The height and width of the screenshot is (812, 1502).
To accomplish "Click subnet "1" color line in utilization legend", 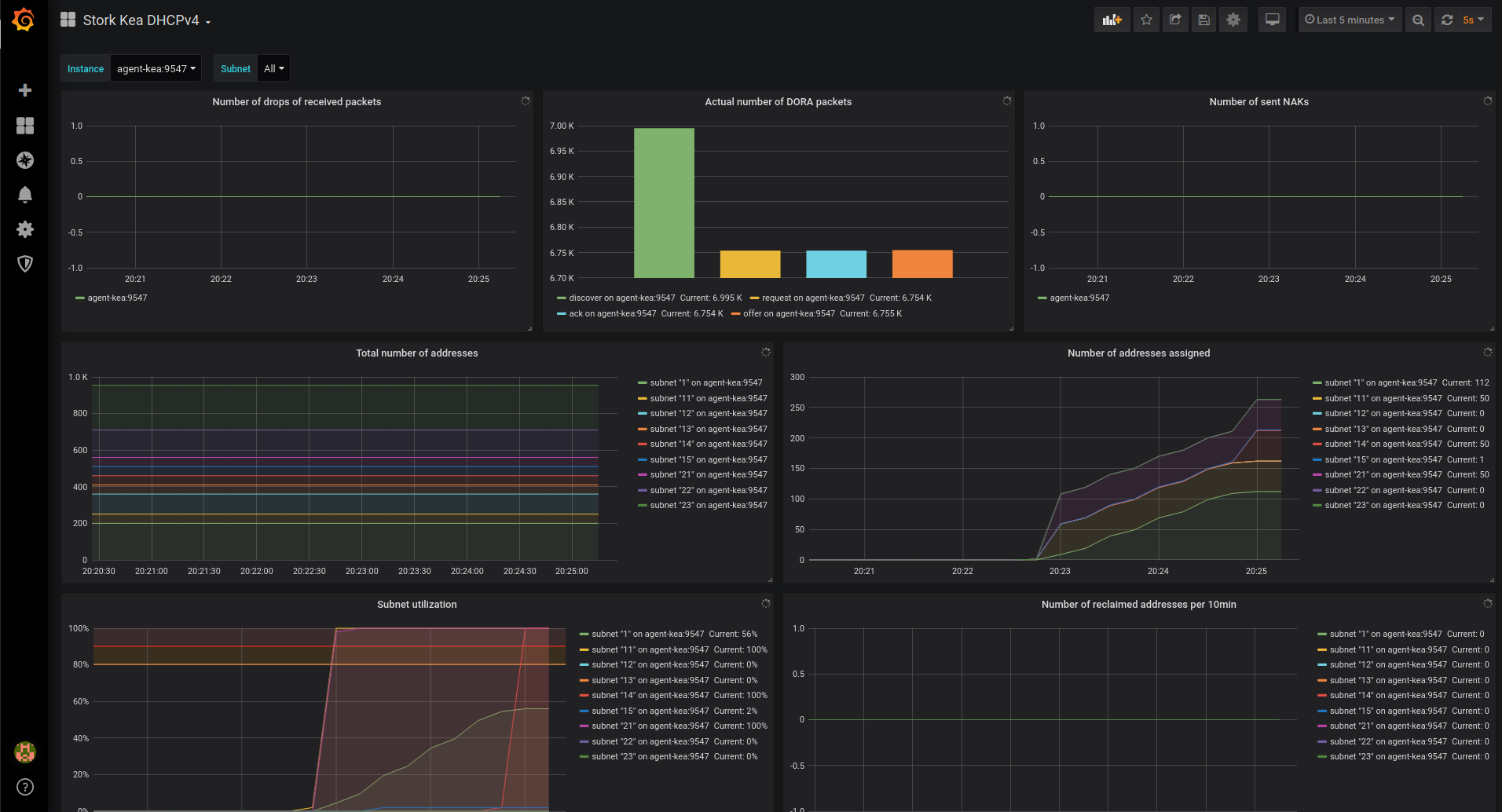I will coord(584,635).
